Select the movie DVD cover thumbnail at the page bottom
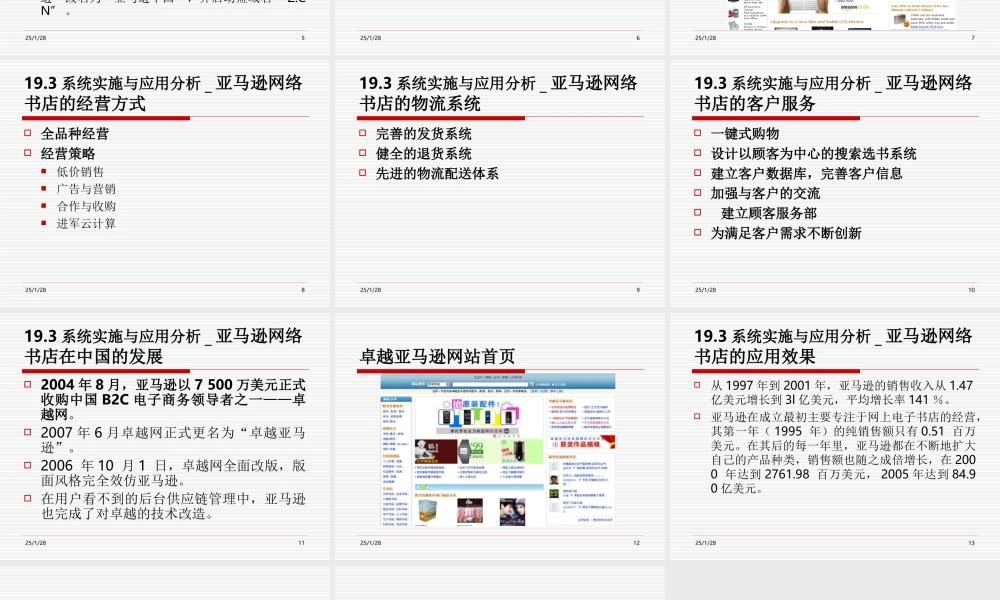The image size is (1000, 600). click(511, 510)
